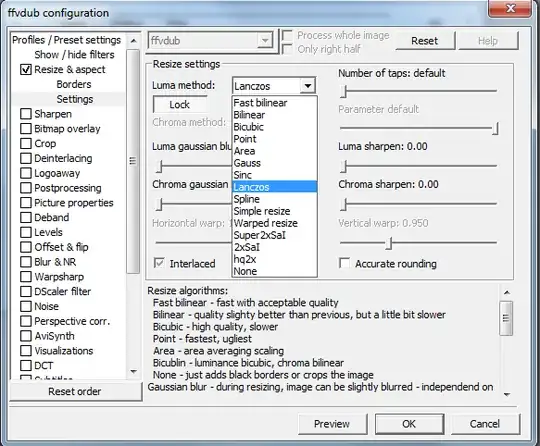Click the help text scrollbar thumb
The width and height of the screenshot is (540, 446).
[506, 318]
